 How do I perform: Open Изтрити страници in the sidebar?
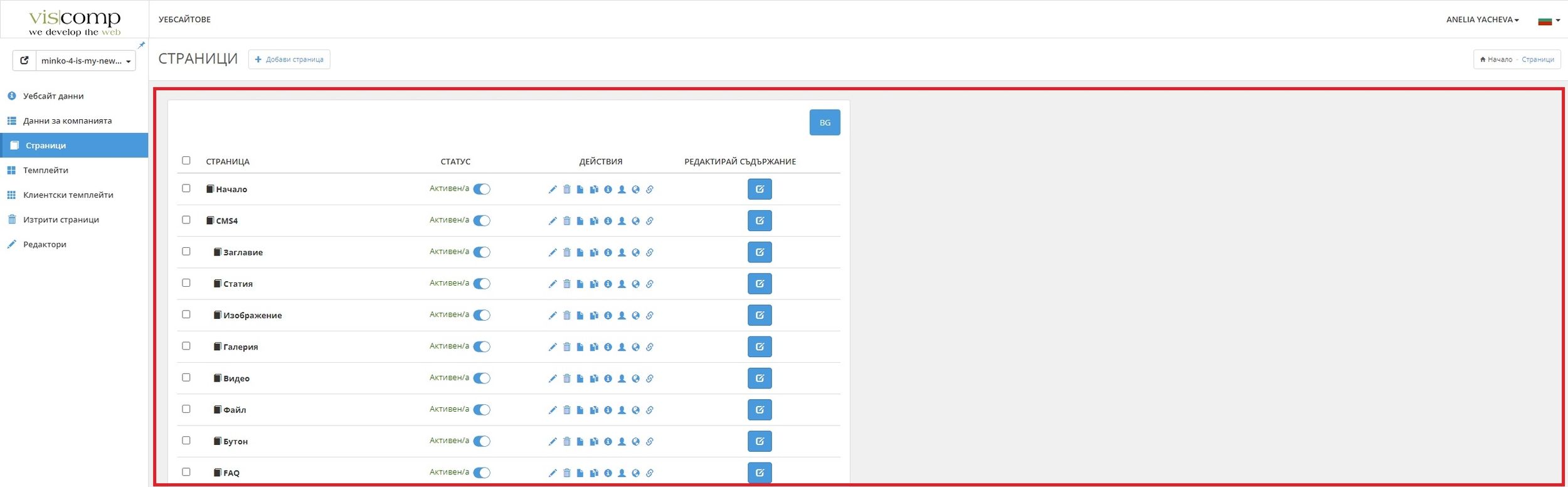click(61, 220)
